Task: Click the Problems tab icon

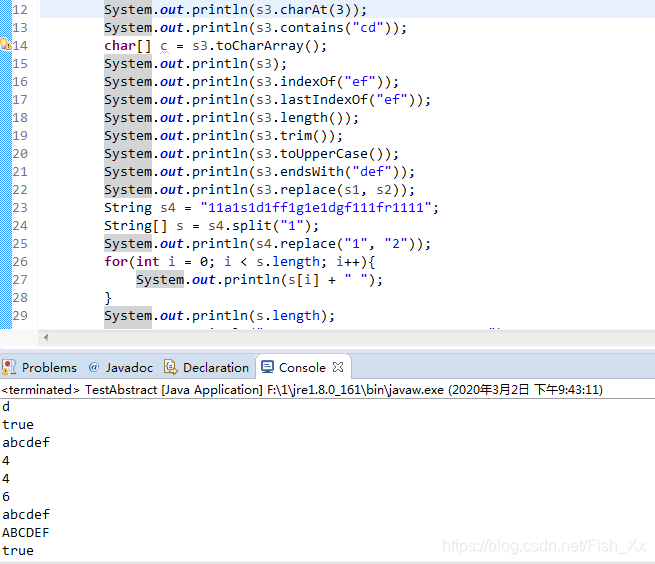Action: tap(9, 367)
